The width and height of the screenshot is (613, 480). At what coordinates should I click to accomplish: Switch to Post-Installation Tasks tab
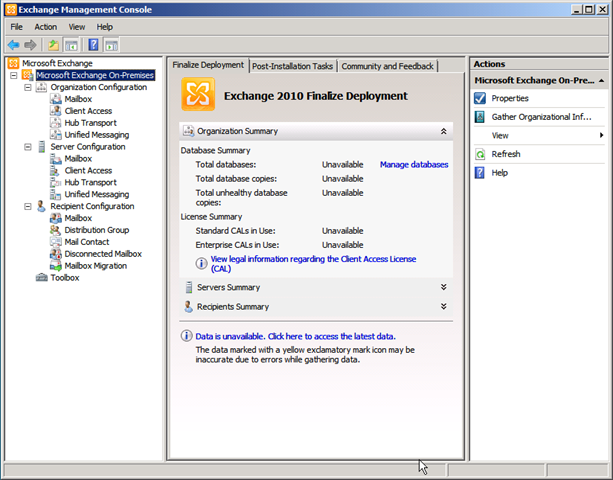[x=292, y=66]
